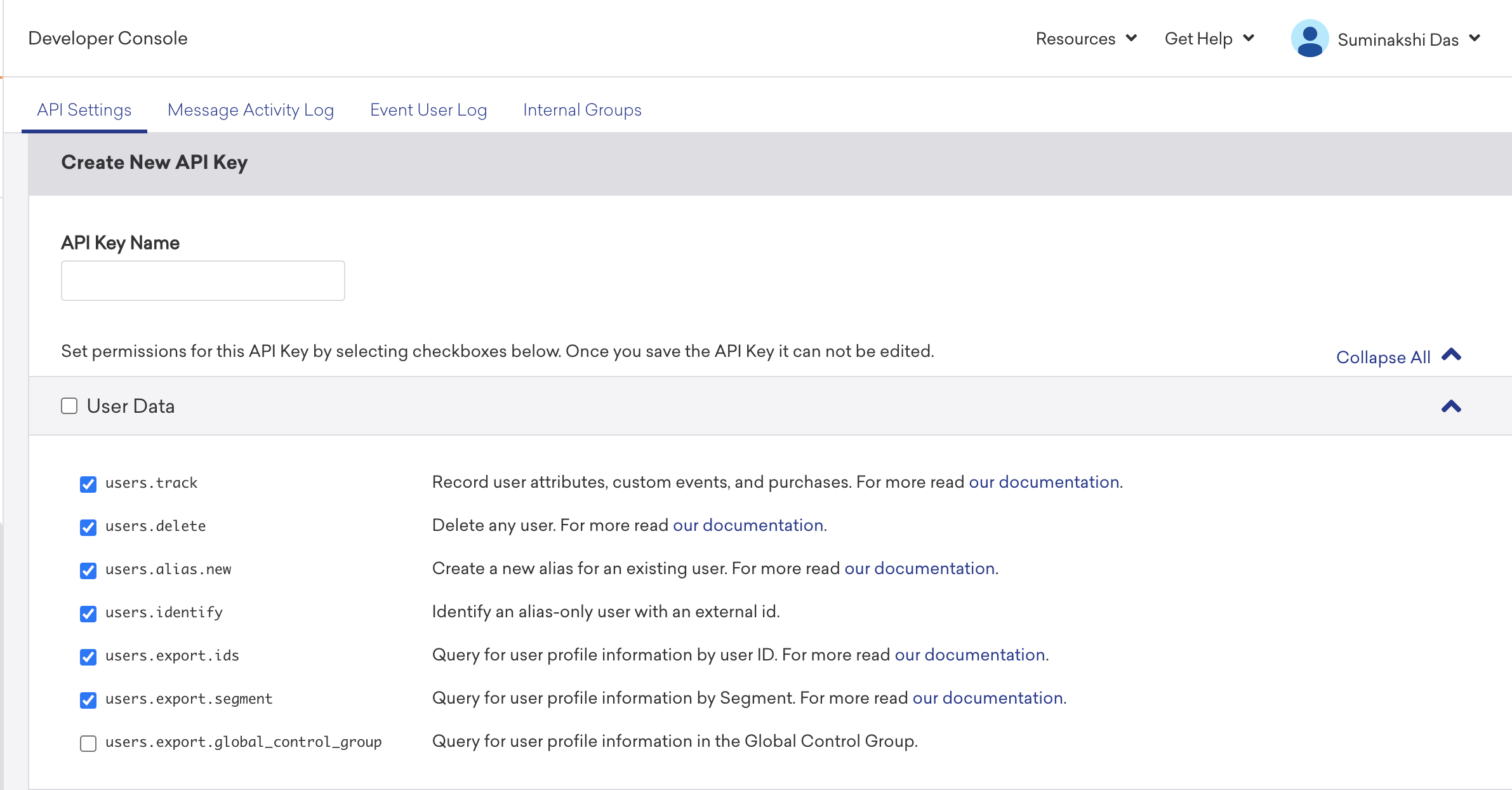Collapse the User Data section chevron
Screen dimensions: 1512x790
[x=1450, y=406]
